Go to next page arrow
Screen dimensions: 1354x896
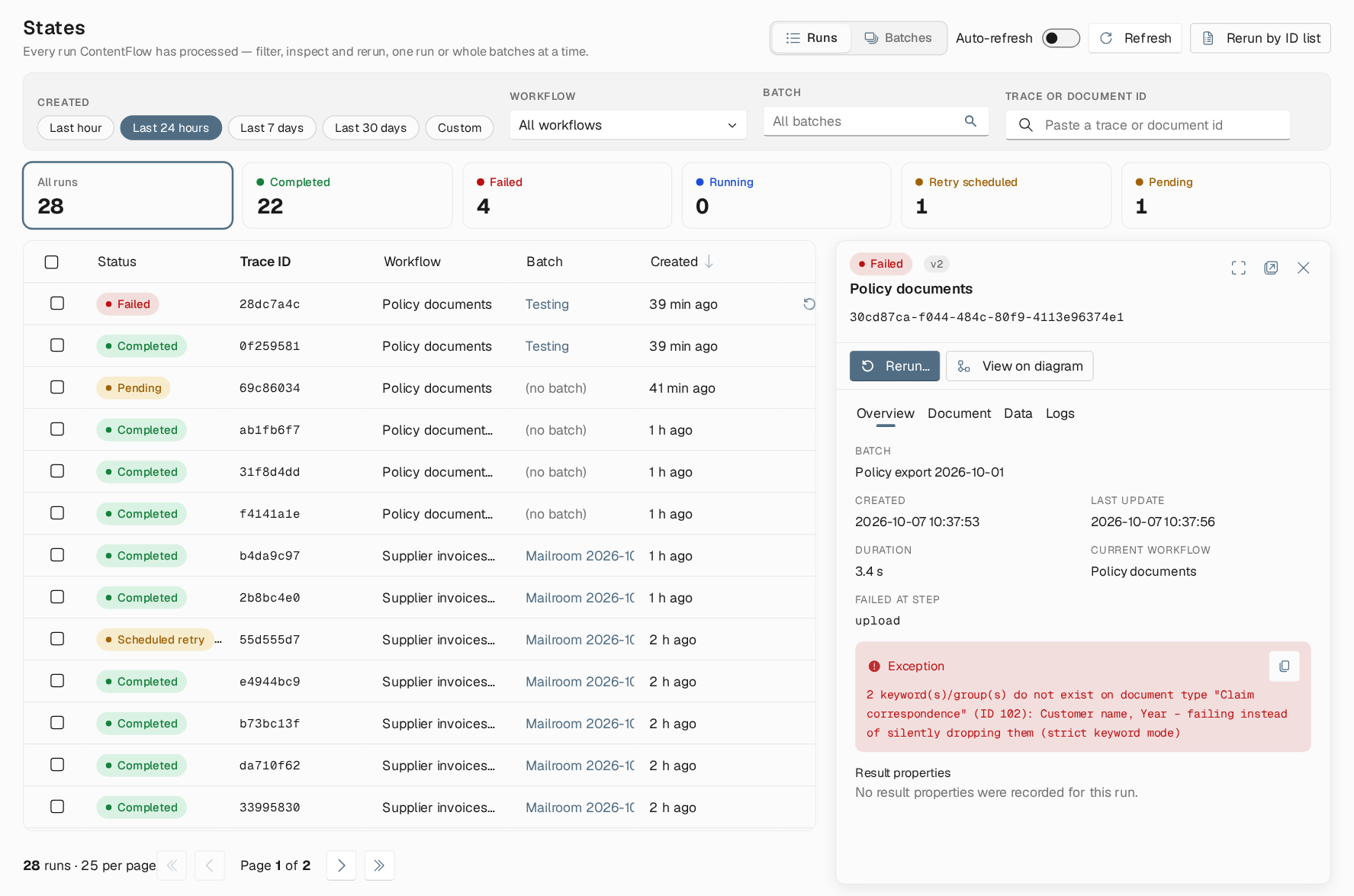point(341,865)
